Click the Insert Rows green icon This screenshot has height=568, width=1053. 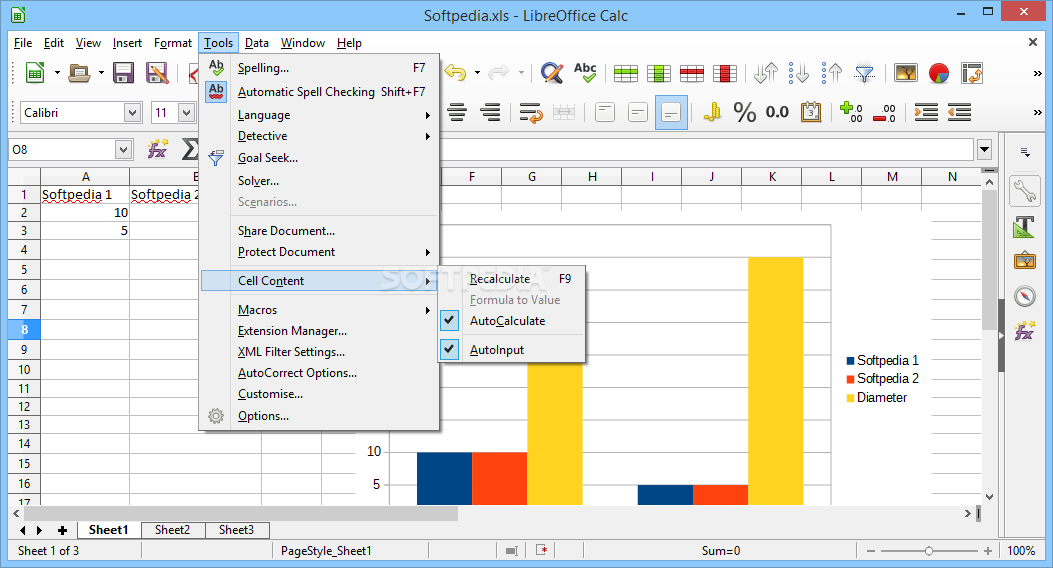pyautogui.click(x=625, y=73)
